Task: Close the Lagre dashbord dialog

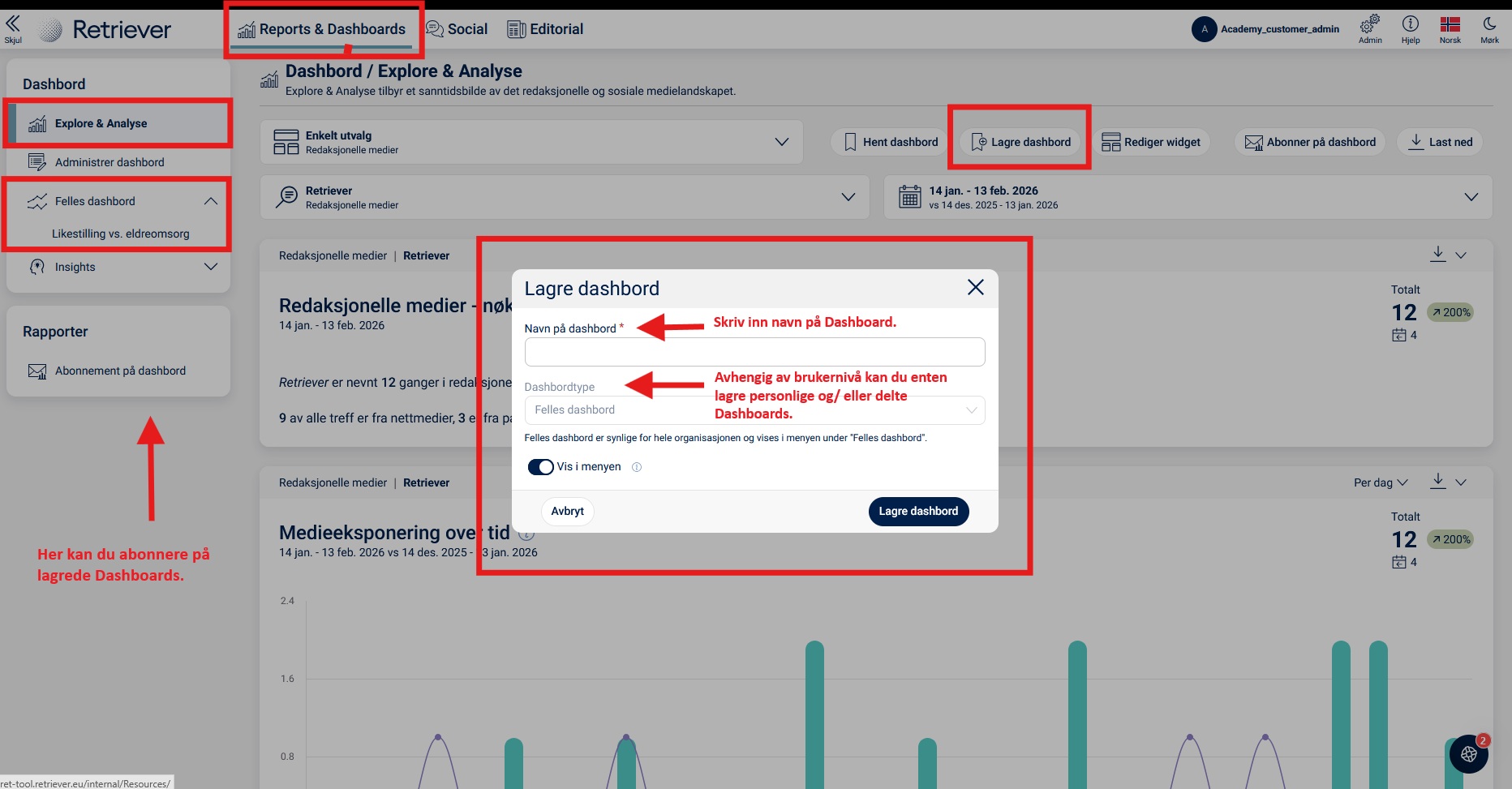Action: pyautogui.click(x=976, y=287)
